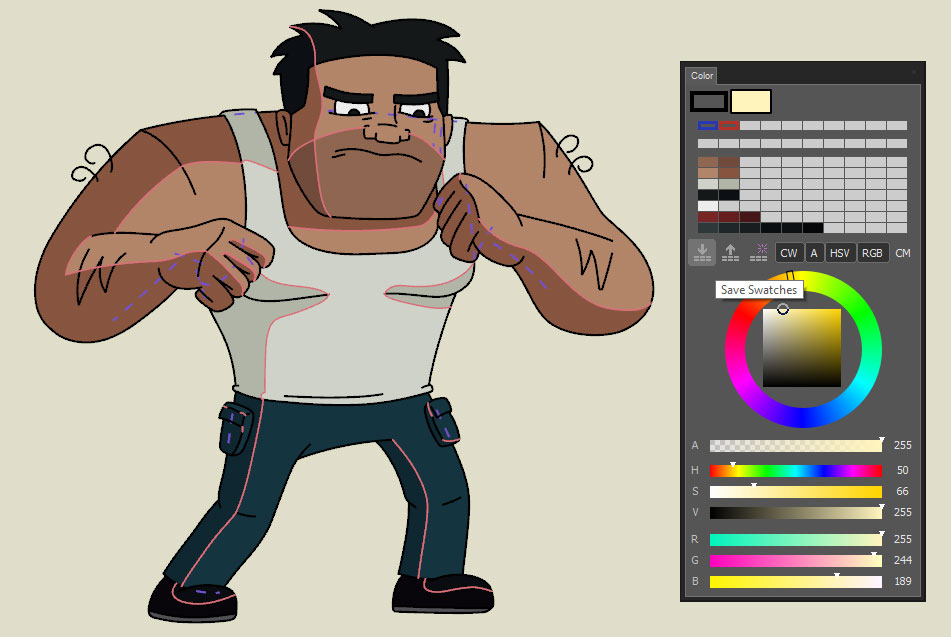This screenshot has height=637, width=951.
Task: Click the S saturation slider
Action: 796,491
